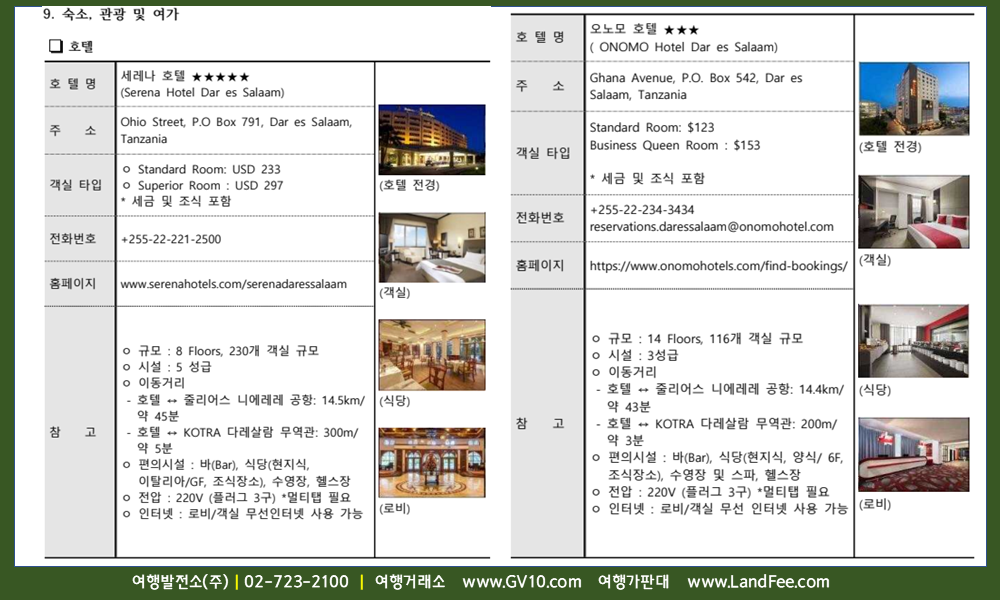1000x600 pixels.
Task: Click the ONOMO Hotel lobby photo
Action: [914, 455]
